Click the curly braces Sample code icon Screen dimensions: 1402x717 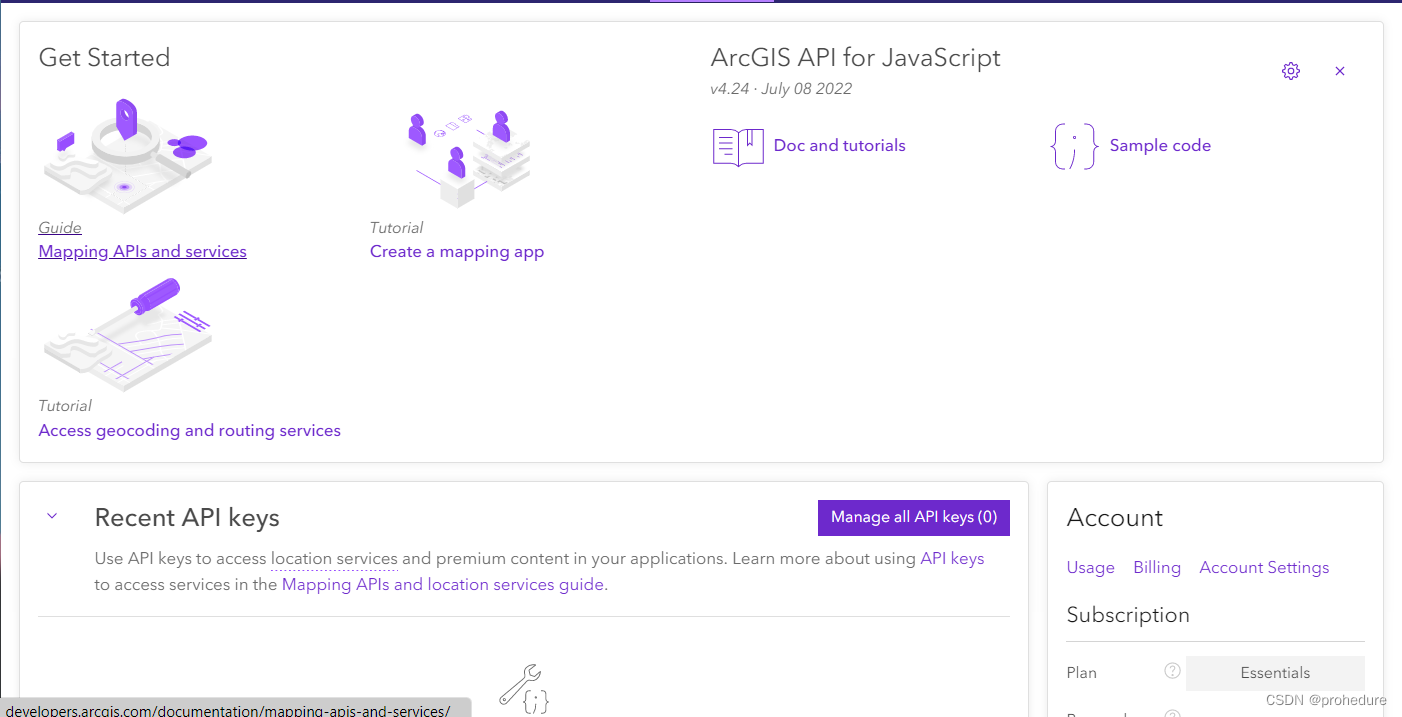pos(1074,146)
